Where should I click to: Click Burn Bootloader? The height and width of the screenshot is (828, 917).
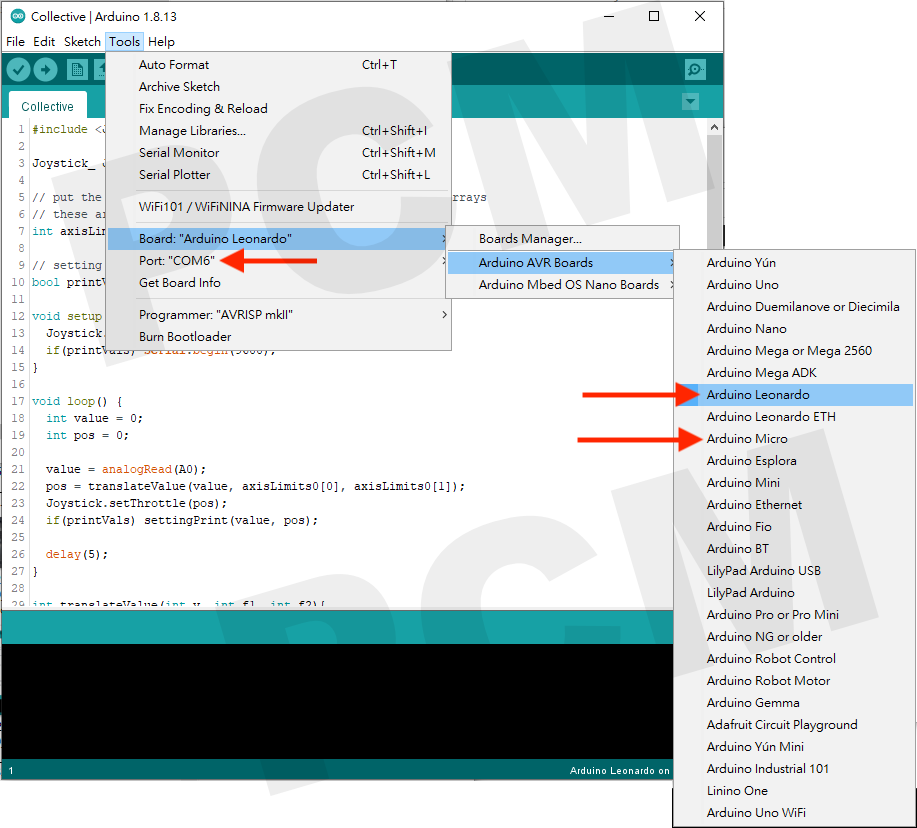tap(278, 337)
